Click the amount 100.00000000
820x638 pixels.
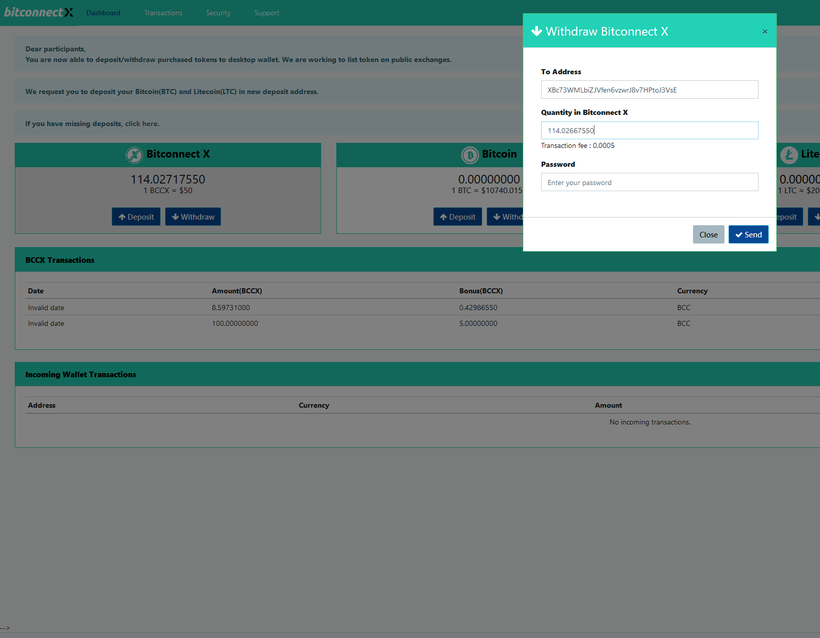(235, 323)
